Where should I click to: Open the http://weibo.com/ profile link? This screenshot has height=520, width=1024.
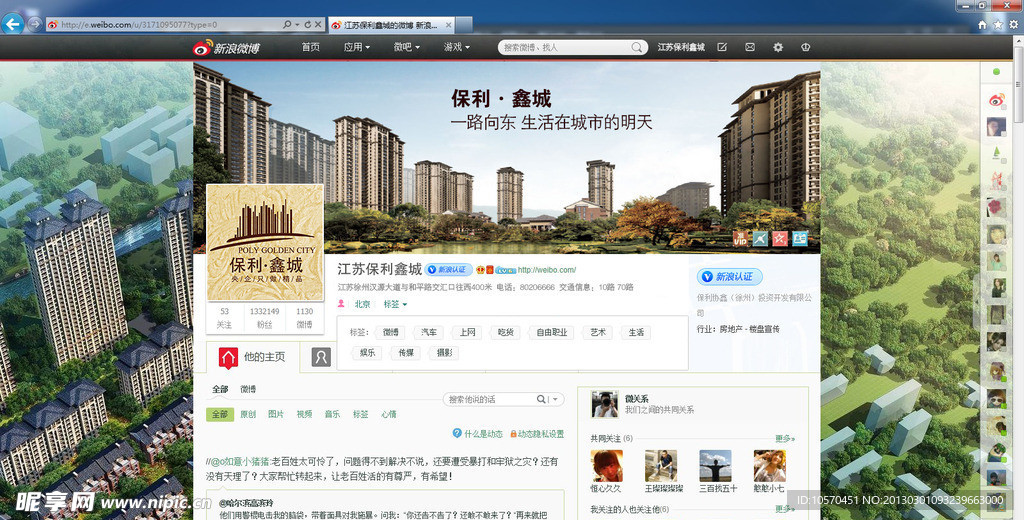pyautogui.click(x=547, y=269)
